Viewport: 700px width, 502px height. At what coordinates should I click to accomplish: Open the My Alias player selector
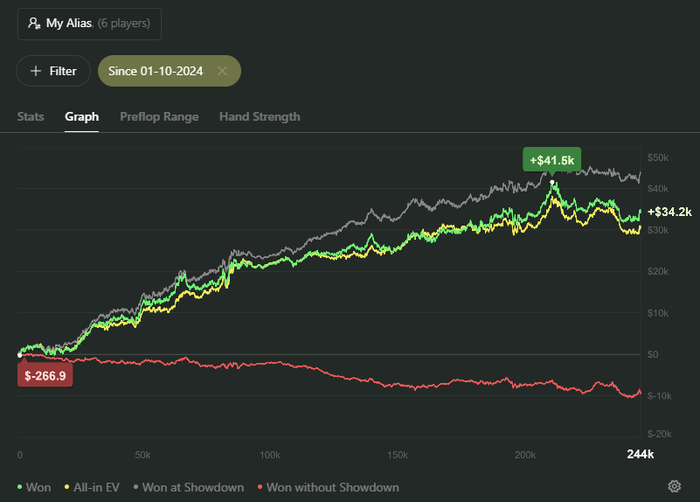point(89,23)
